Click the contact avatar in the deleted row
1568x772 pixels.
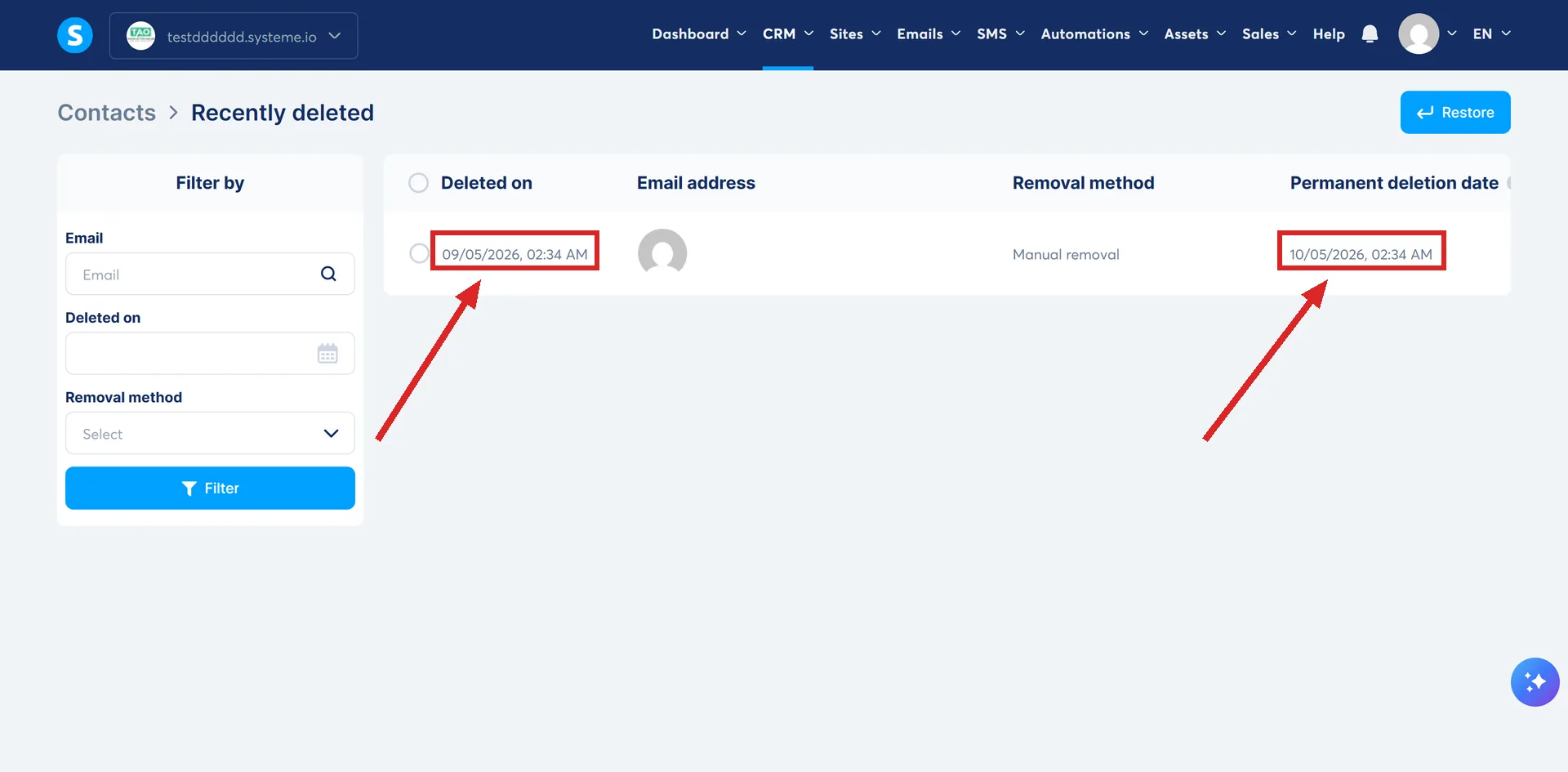(662, 253)
